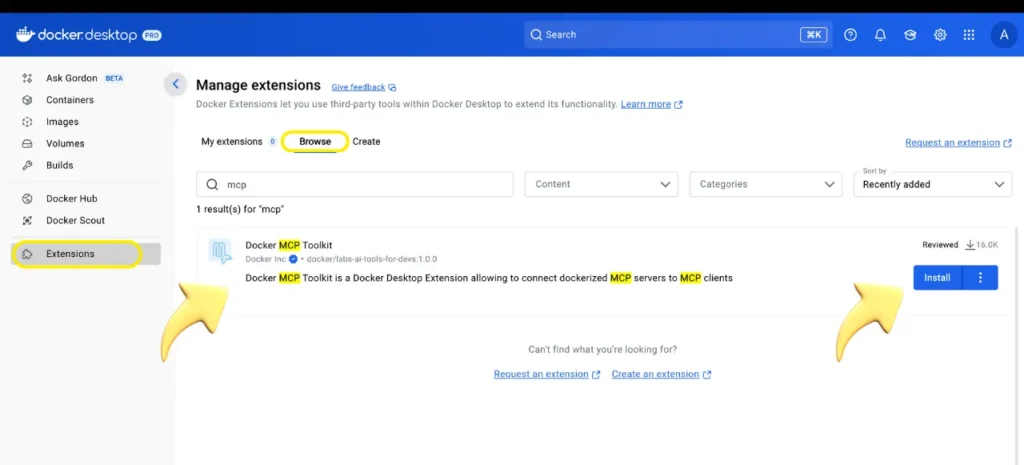Open the three-dot menu next to Install
This screenshot has width=1024, height=465.
[x=980, y=278]
